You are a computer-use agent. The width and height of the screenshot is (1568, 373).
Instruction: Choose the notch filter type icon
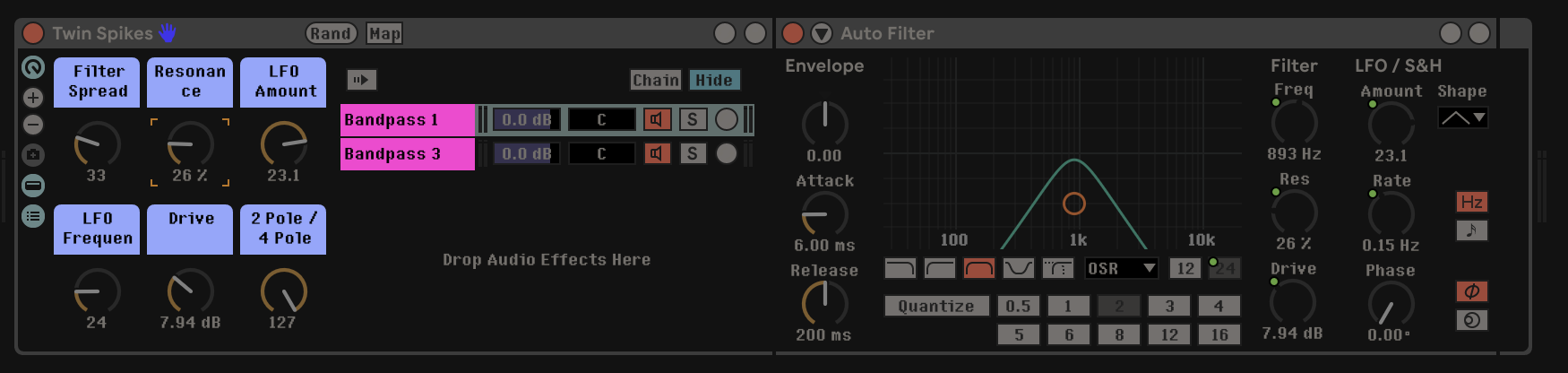[x=1018, y=268]
